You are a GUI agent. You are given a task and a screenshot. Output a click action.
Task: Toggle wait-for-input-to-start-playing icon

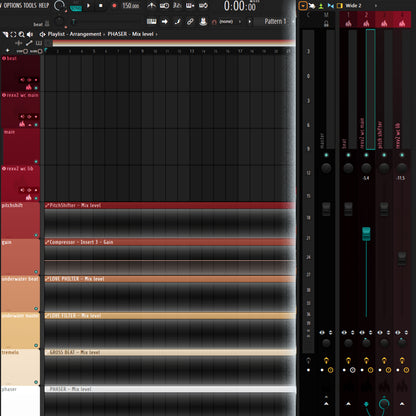pyautogui.click(x=164, y=5)
